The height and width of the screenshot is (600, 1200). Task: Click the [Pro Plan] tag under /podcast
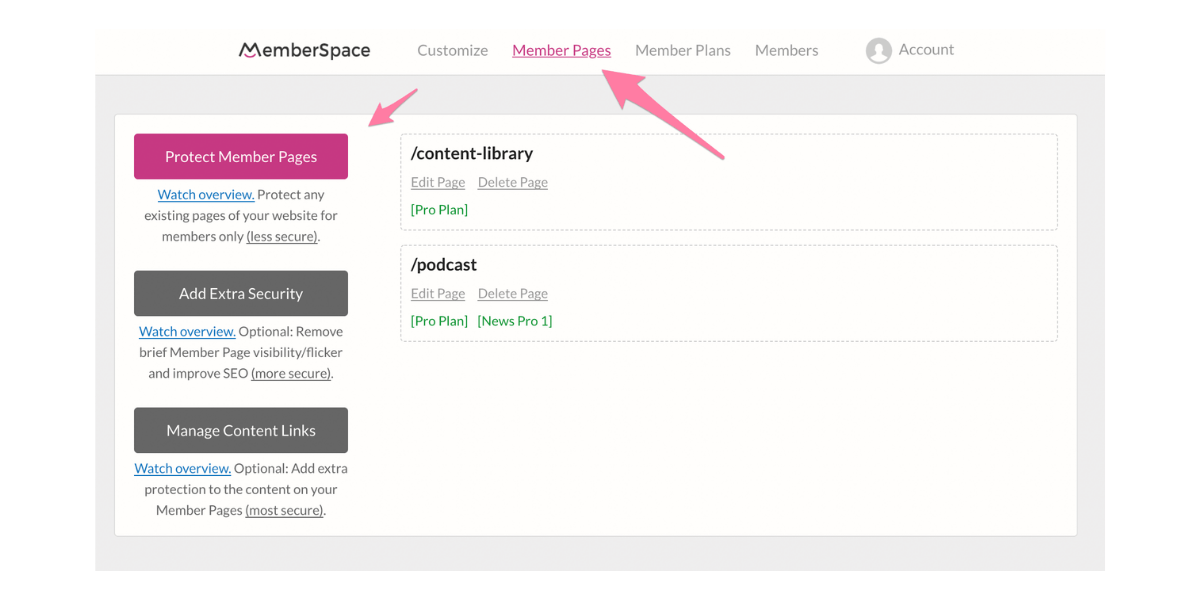[x=439, y=321]
